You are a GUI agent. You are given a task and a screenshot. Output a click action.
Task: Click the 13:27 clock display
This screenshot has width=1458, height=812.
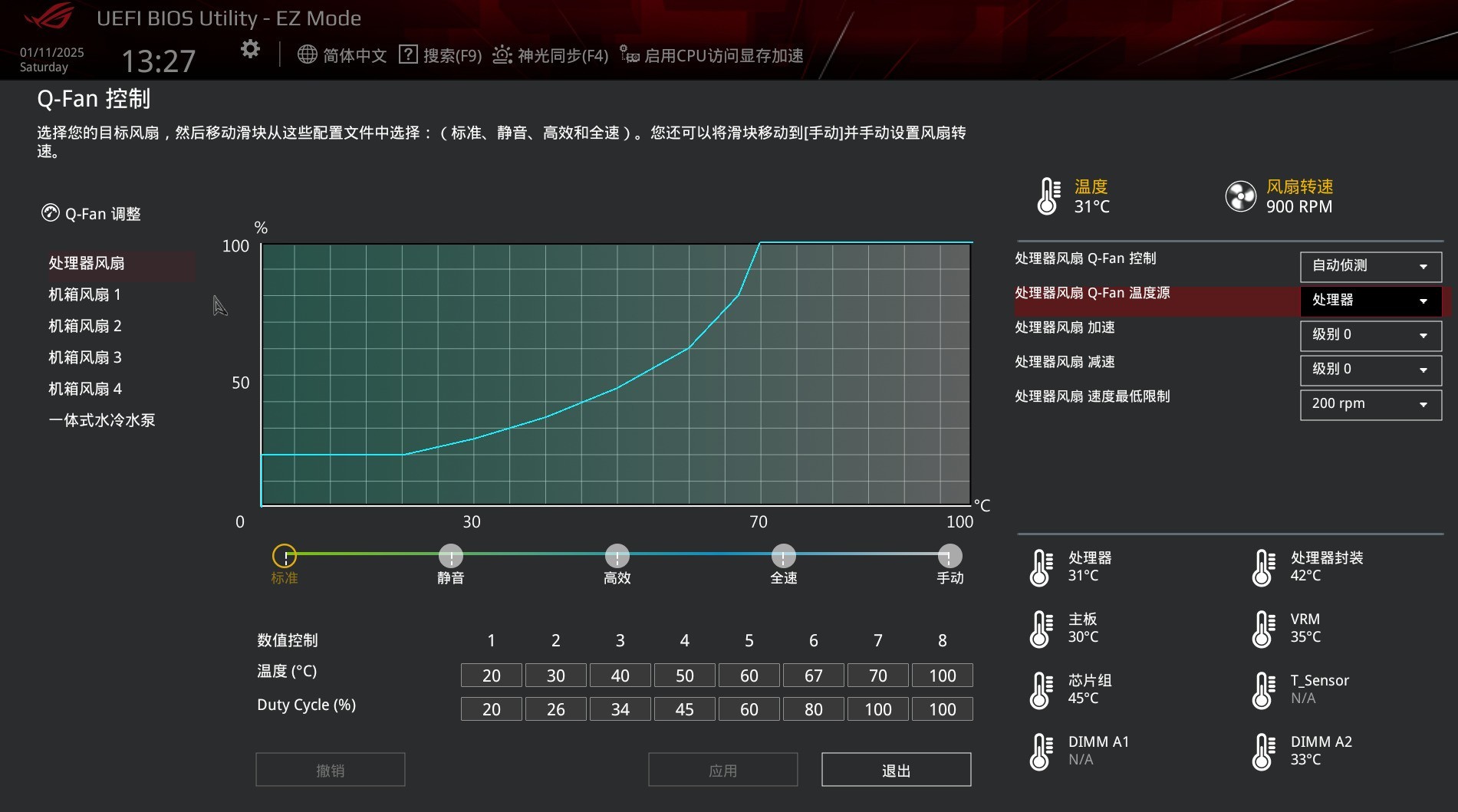point(159,61)
